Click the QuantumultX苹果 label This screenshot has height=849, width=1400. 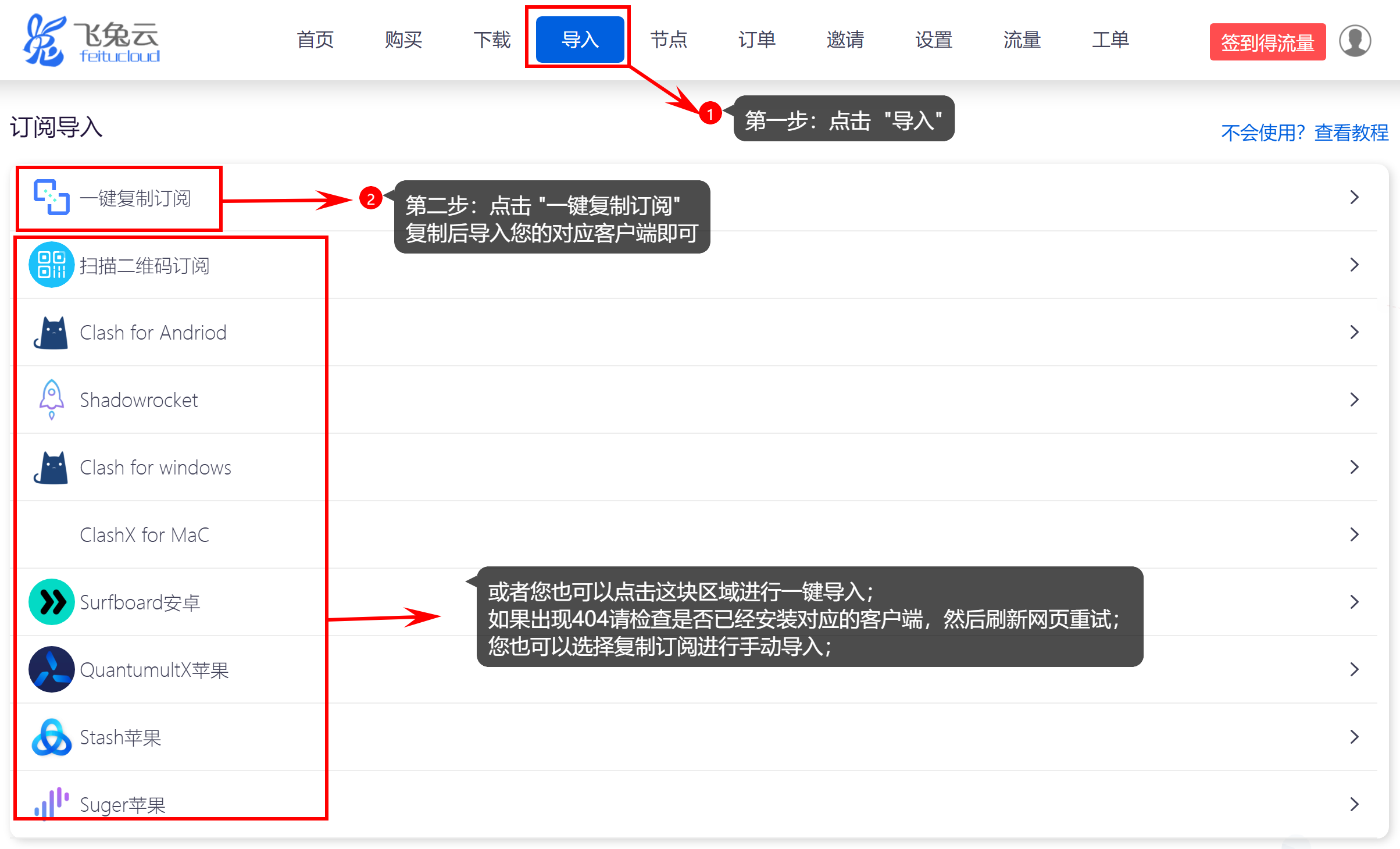pyautogui.click(x=154, y=670)
